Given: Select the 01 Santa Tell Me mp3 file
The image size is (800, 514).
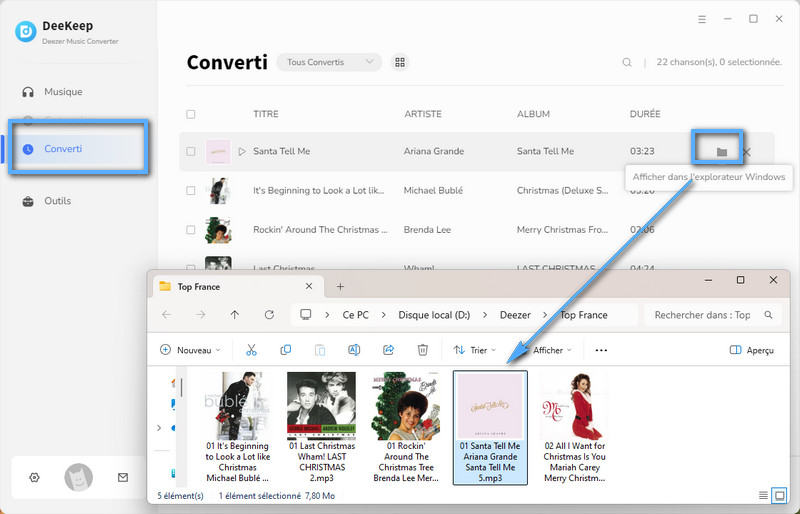Looking at the screenshot, I should point(490,428).
